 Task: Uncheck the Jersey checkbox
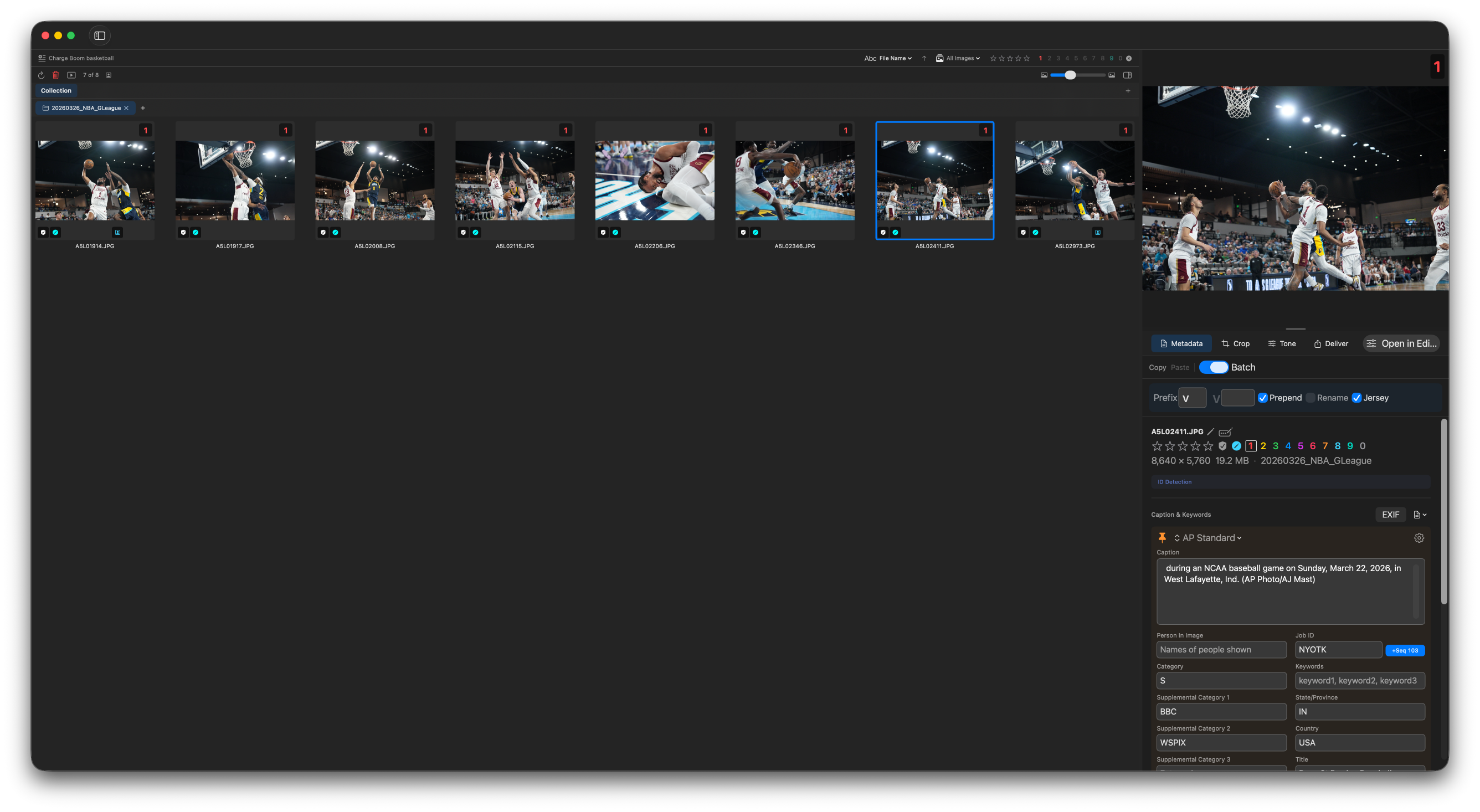[1356, 398]
